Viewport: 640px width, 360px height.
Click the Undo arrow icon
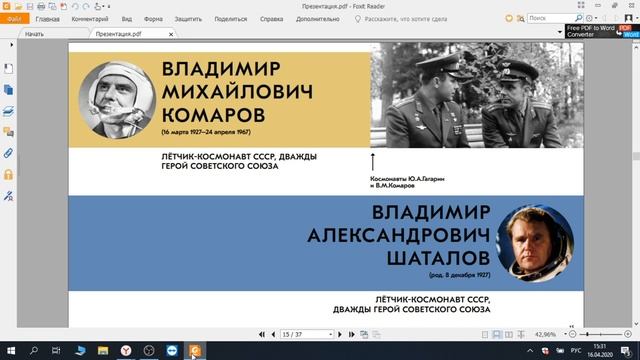(x=75, y=6)
